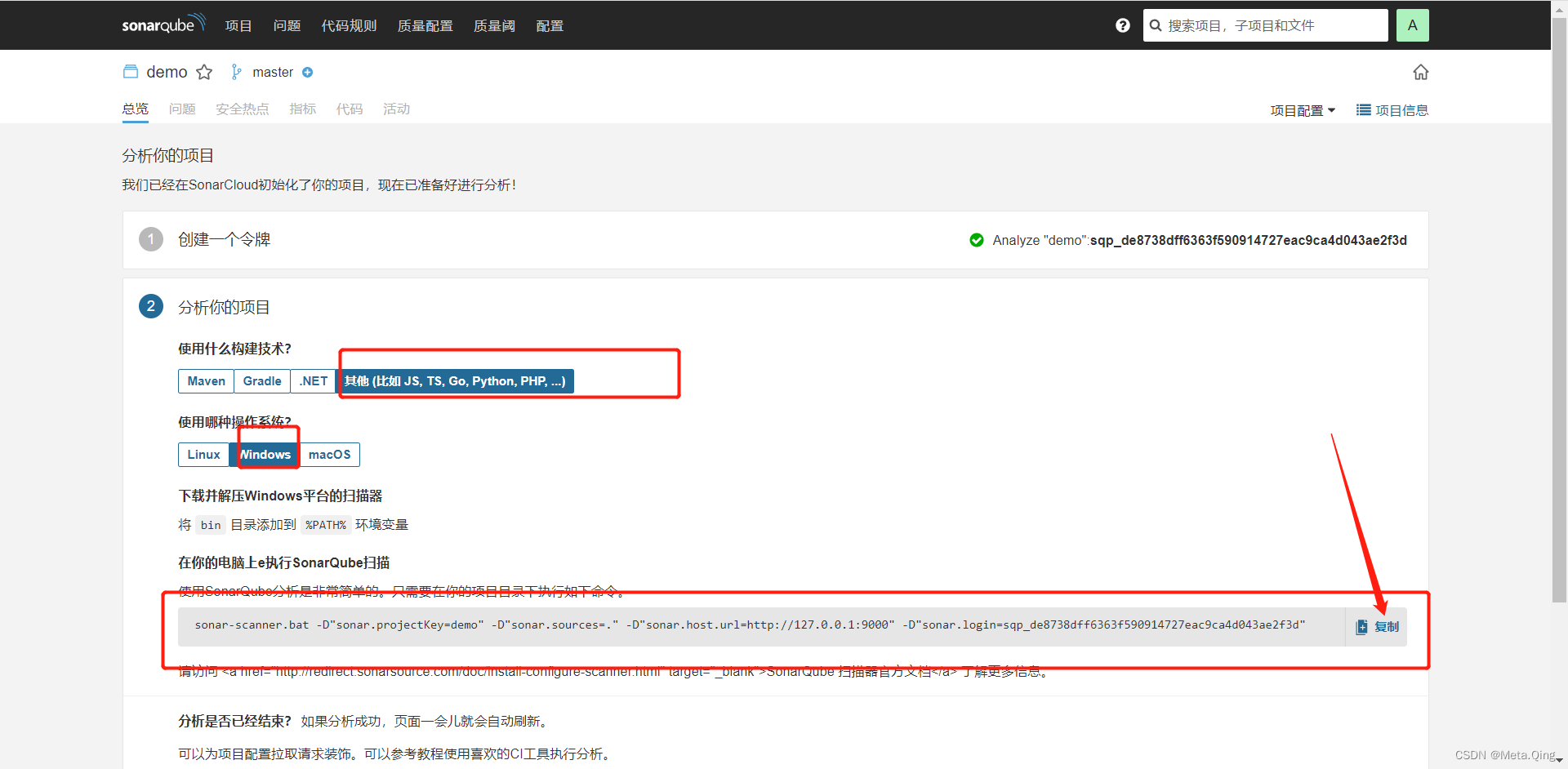The height and width of the screenshot is (769, 1568).
Task: Click the demo project folder icon
Action: tap(131, 72)
